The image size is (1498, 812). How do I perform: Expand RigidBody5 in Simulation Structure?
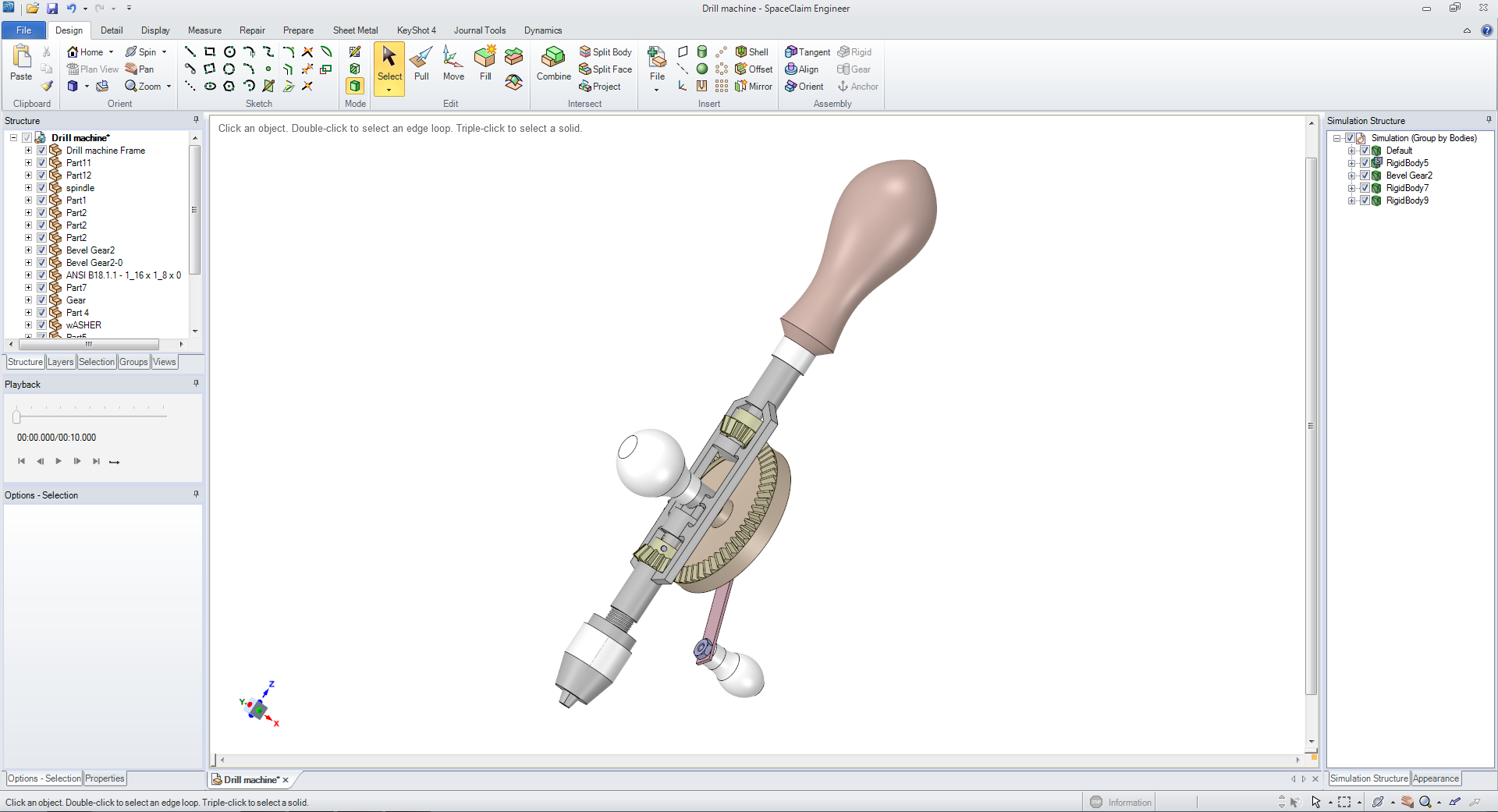point(1351,162)
